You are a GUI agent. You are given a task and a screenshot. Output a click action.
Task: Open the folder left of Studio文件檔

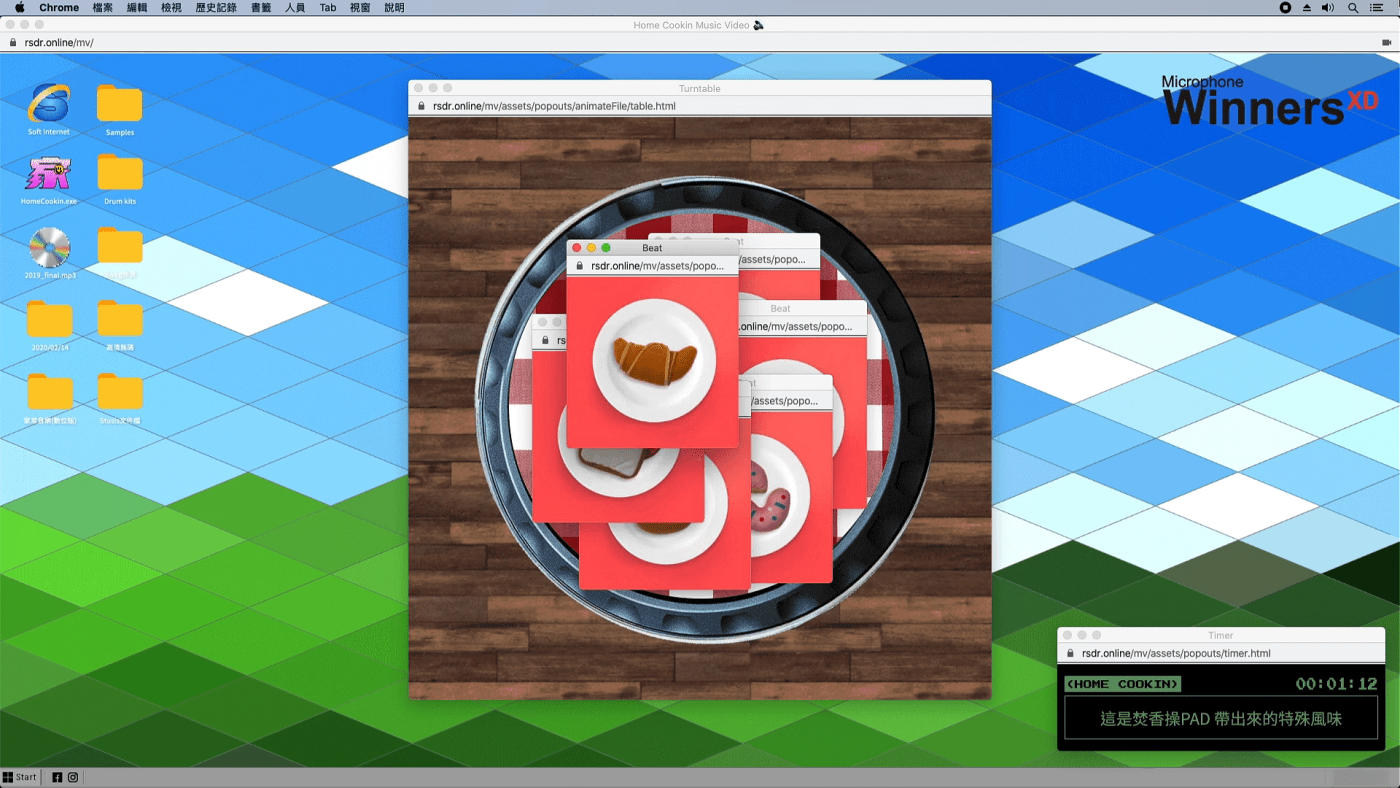tap(49, 397)
